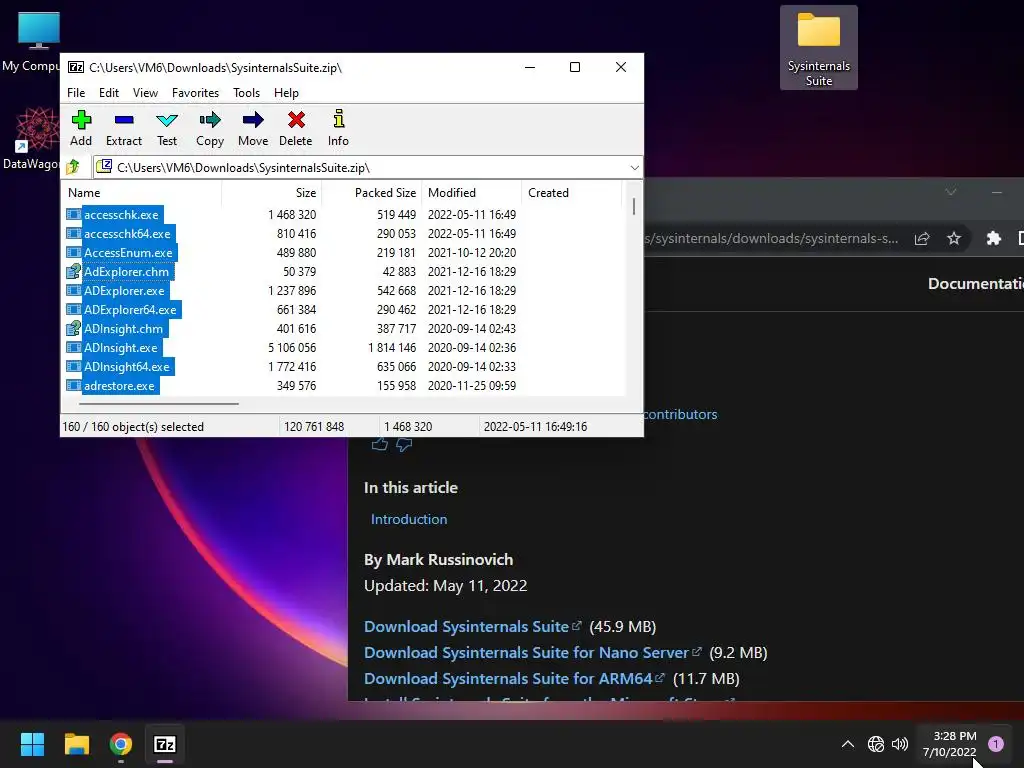
Task: Open the Help menu
Action: tap(286, 93)
